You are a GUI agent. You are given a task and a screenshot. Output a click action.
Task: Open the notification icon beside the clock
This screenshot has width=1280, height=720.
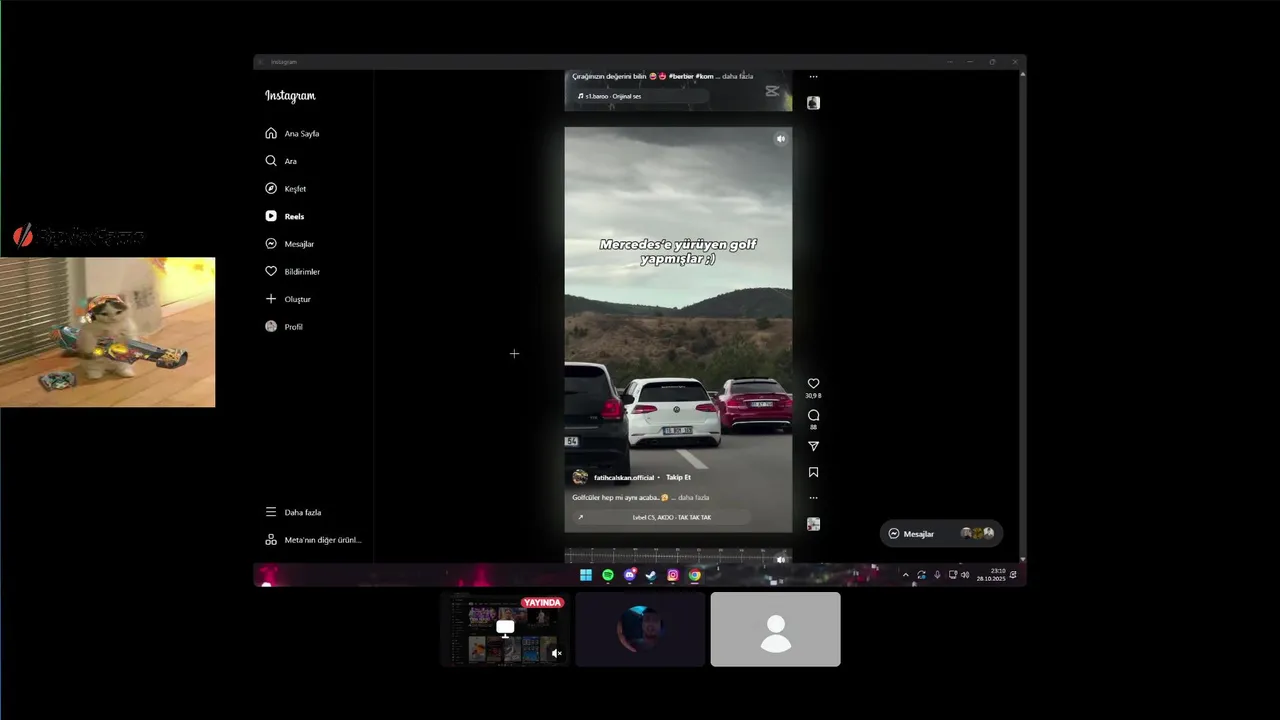pyautogui.click(x=1013, y=575)
